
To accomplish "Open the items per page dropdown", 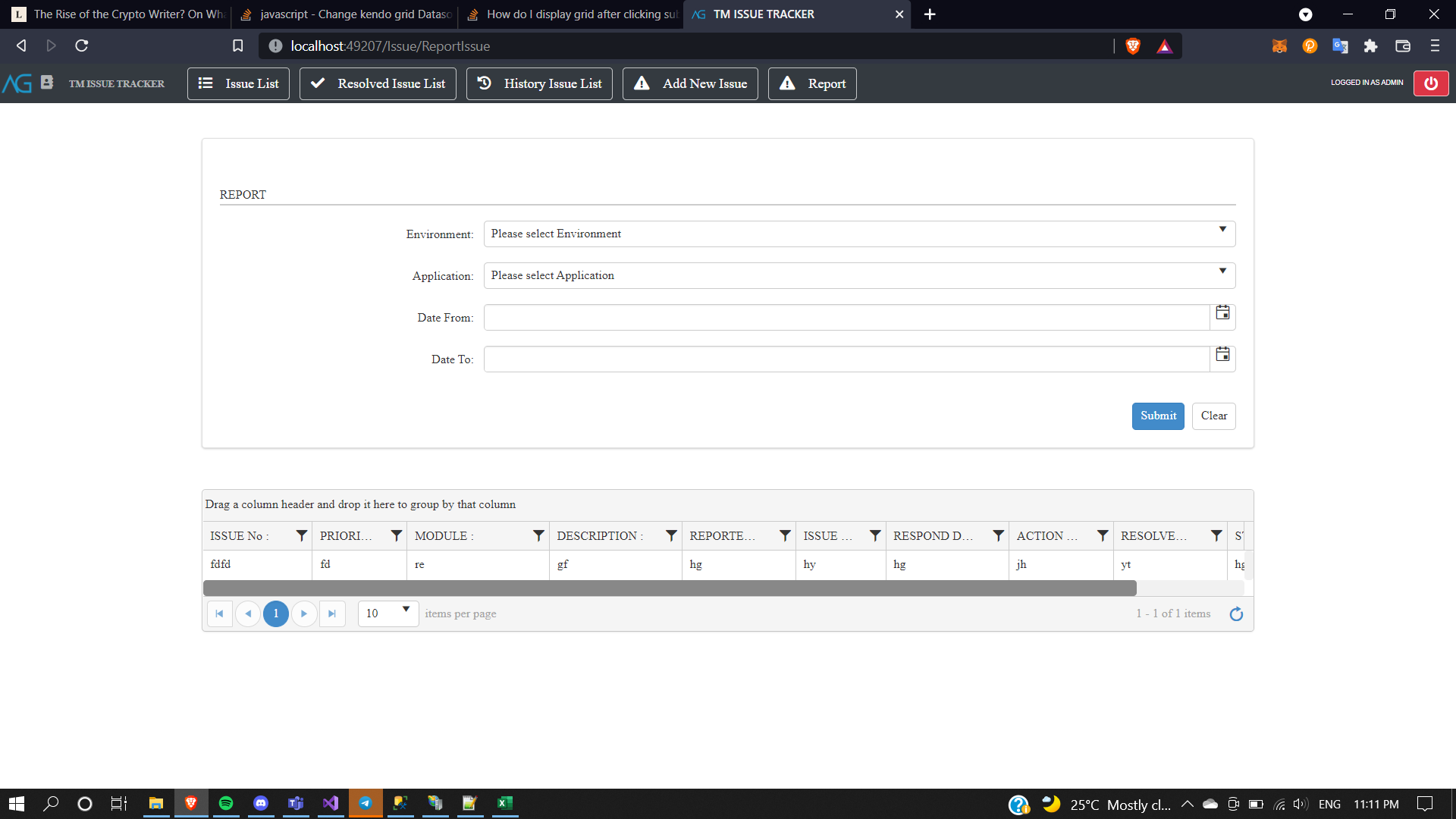I will click(x=388, y=613).
